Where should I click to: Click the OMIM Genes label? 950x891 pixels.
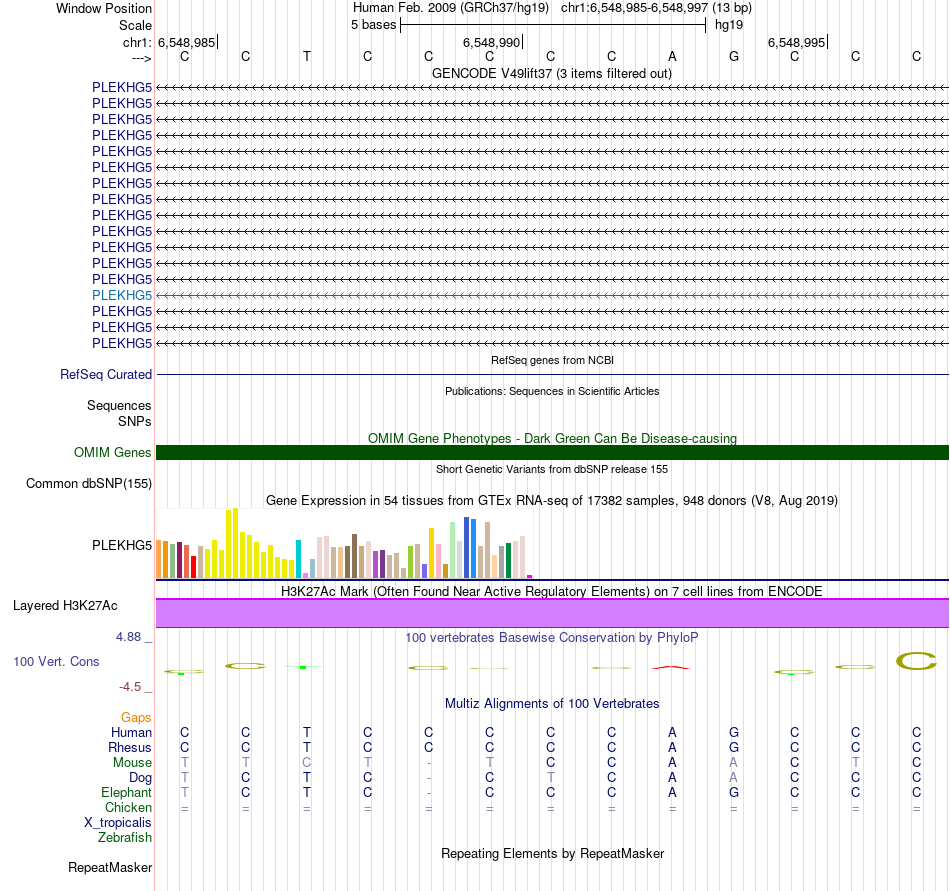point(112,452)
